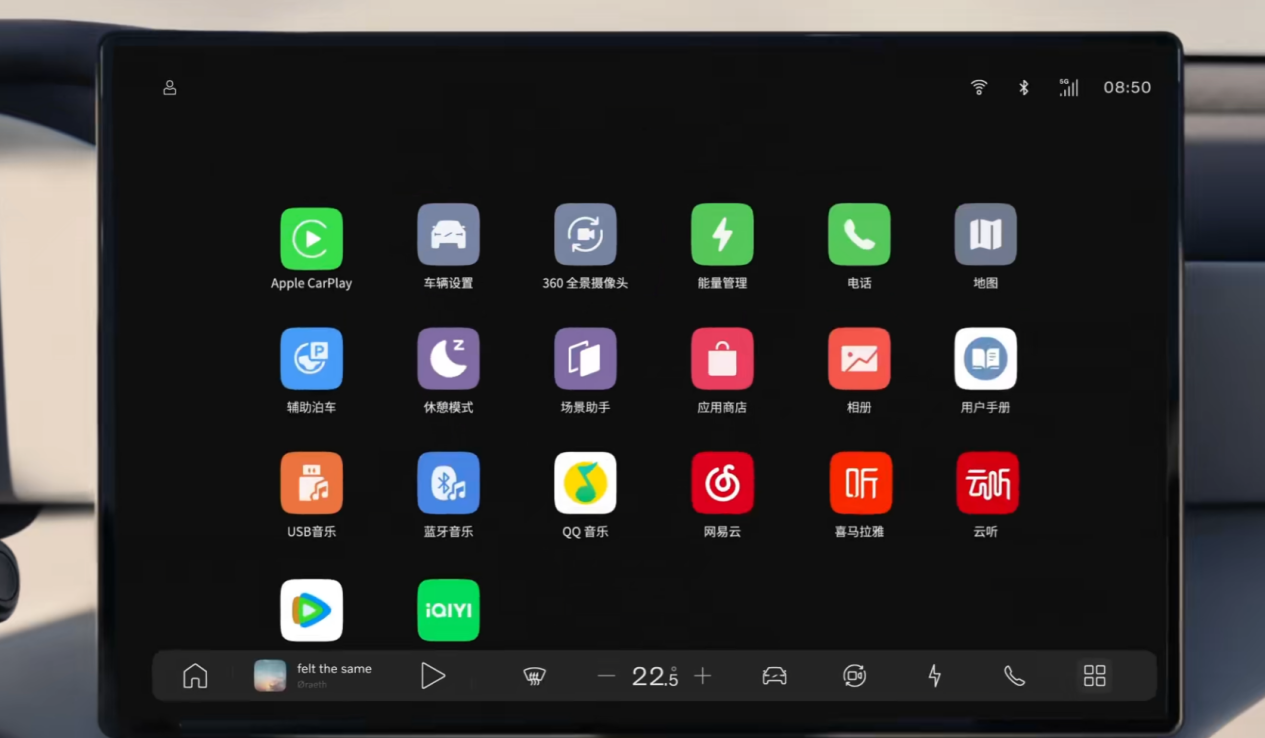This screenshot has width=1265, height=738.
Task: Tap the phone handset icon in dock
Action: click(1014, 676)
